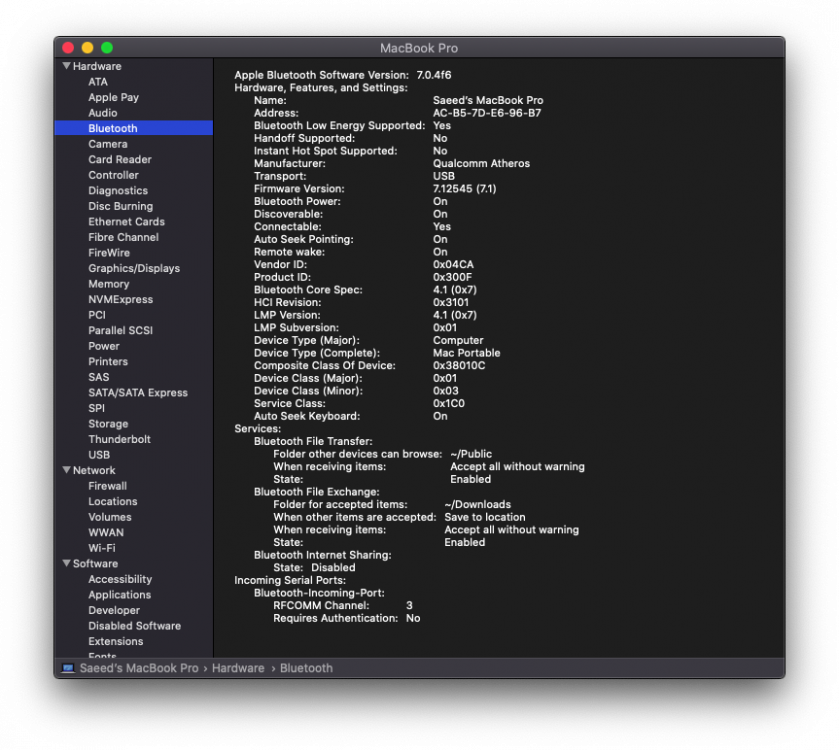
Task: Click the Network category label in sidebar
Action: 94,470
